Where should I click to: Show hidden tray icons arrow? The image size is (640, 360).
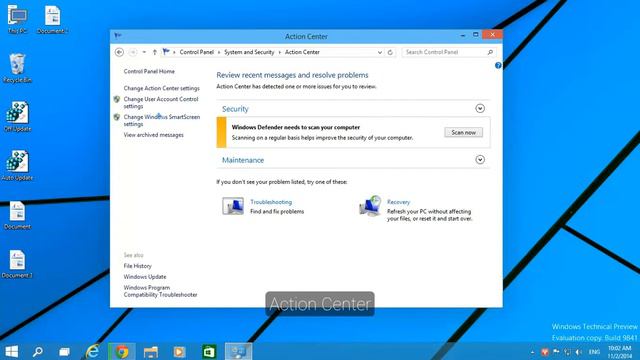pyautogui.click(x=532, y=352)
